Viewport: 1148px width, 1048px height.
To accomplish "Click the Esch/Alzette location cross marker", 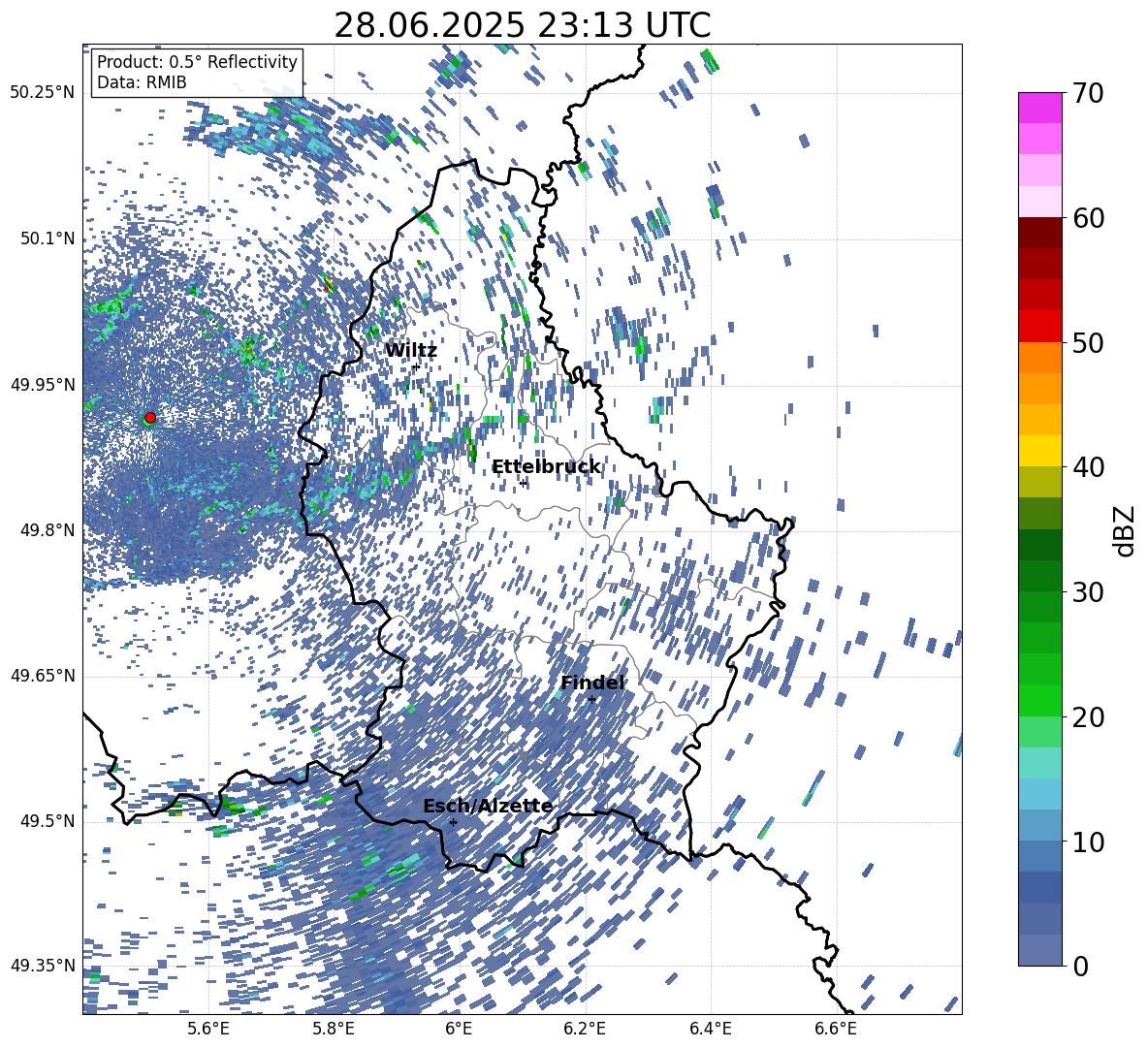I will [x=453, y=822].
